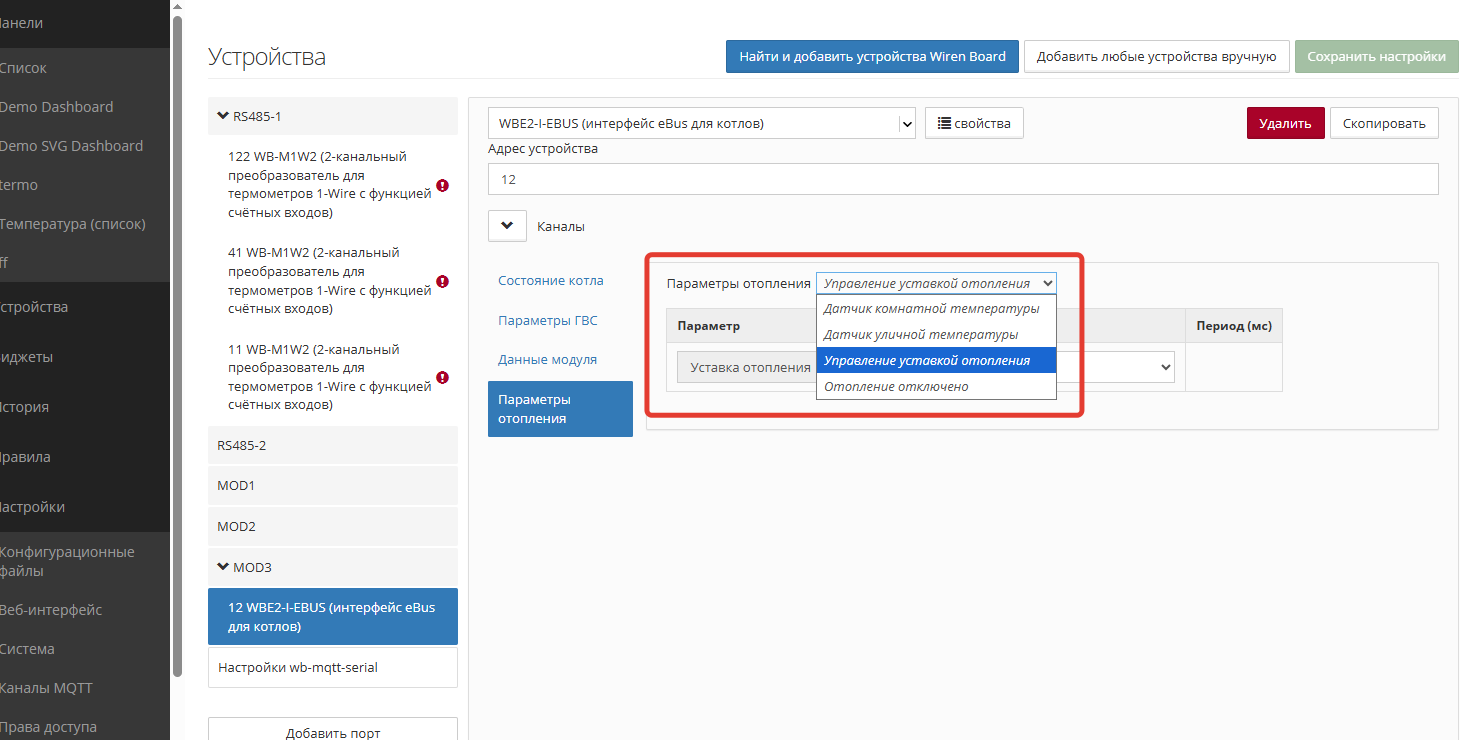Image resolution: width=1473 pixels, height=740 pixels.
Task: Click error icon next to device 41 WB-M1W2
Action: tap(442, 281)
